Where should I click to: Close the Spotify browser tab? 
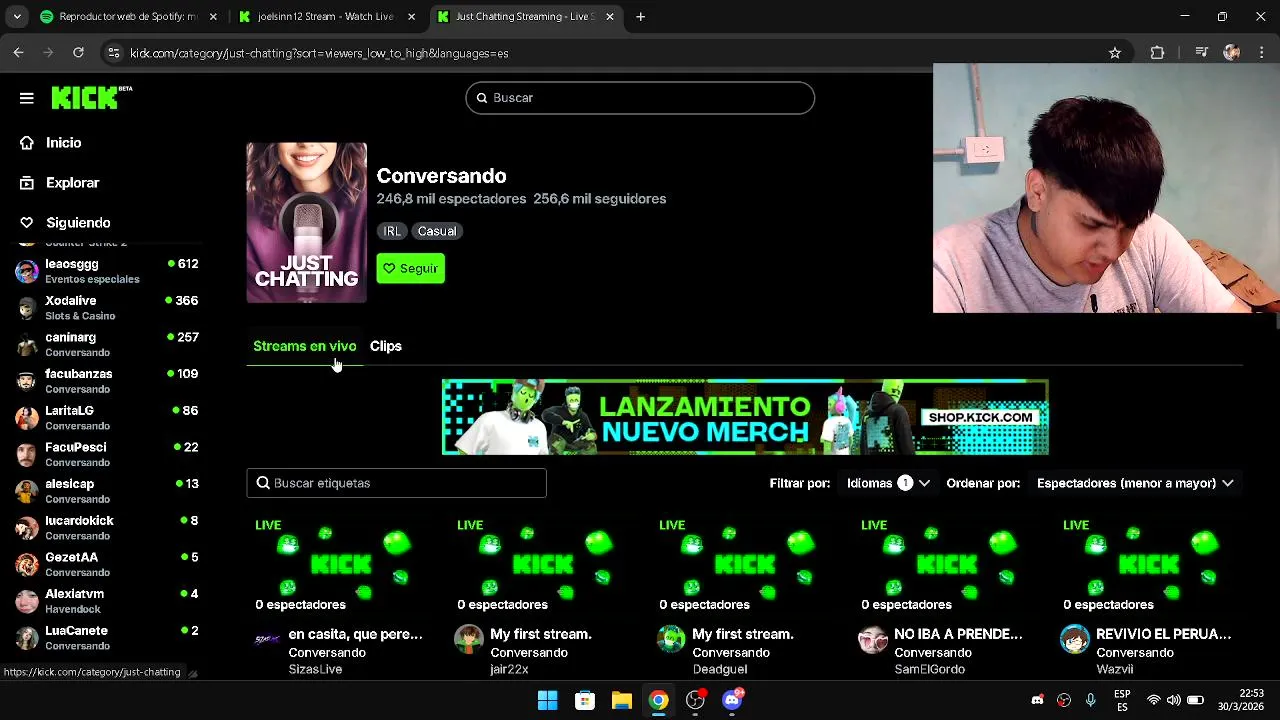(x=213, y=17)
